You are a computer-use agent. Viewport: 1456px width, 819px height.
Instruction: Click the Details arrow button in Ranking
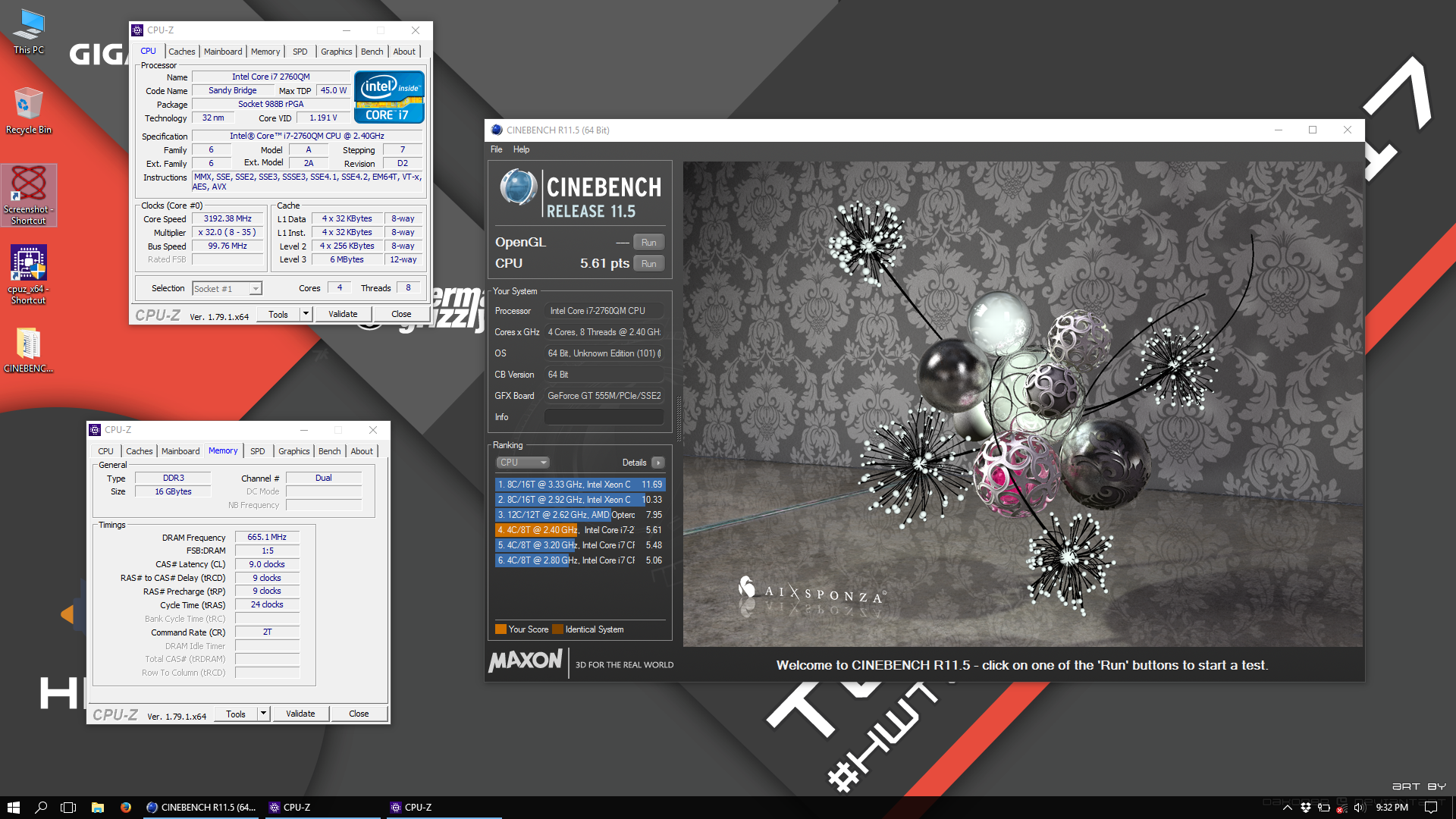657,463
